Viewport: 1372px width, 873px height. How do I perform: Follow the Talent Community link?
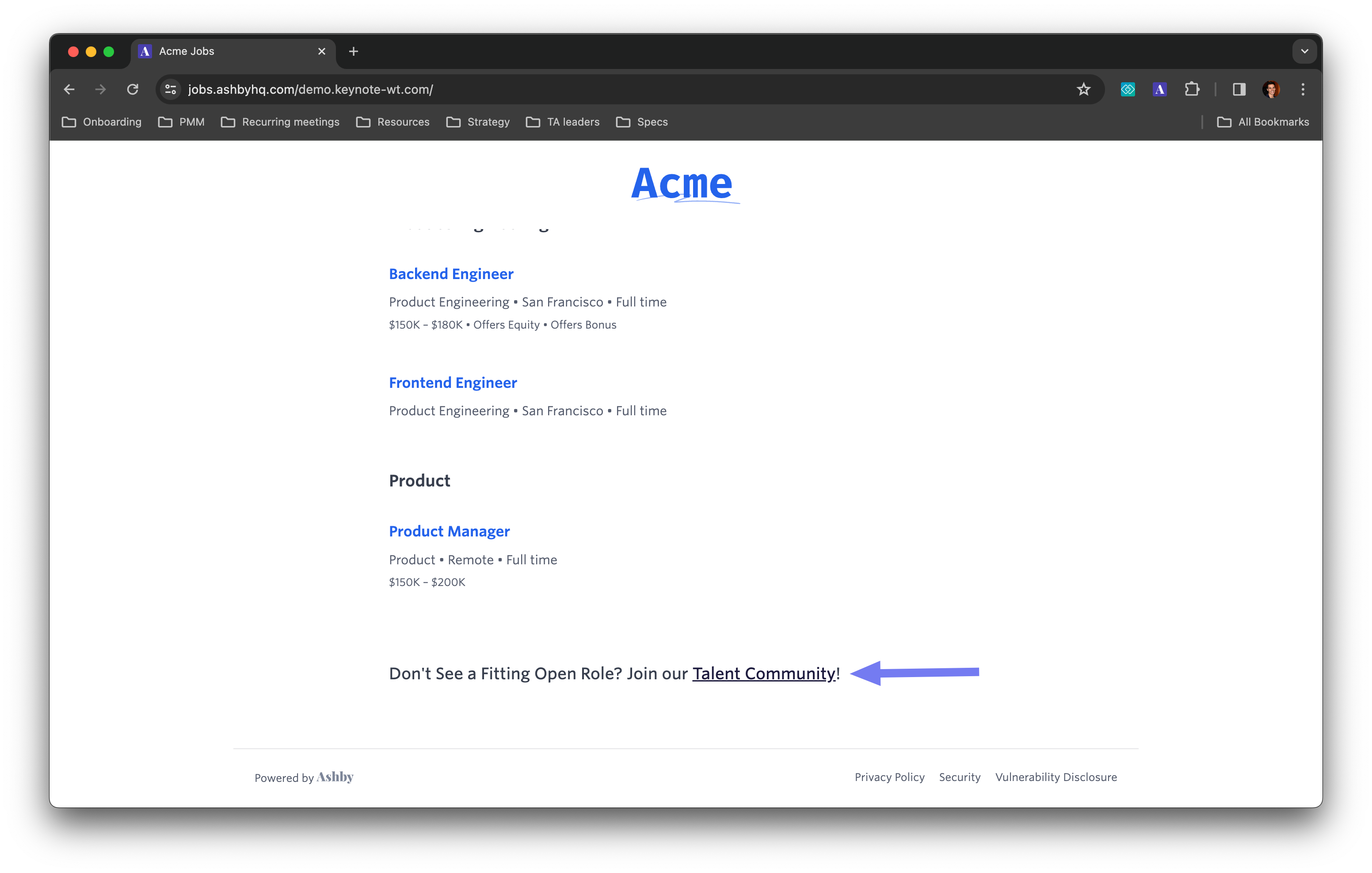[763, 674]
